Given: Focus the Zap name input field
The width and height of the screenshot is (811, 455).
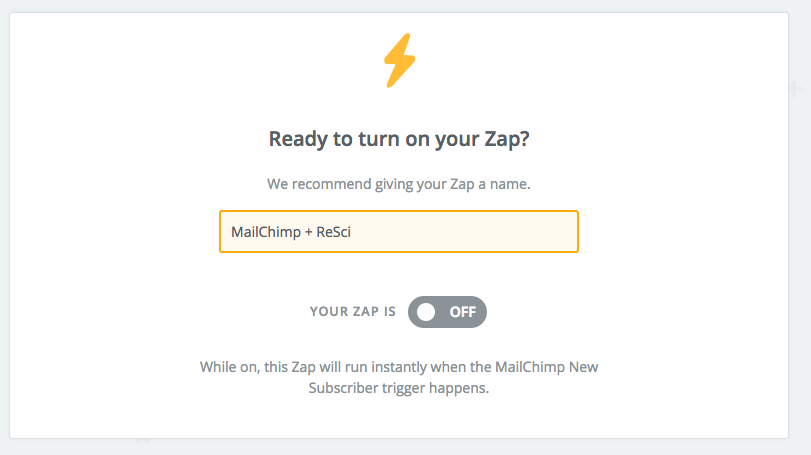Looking at the screenshot, I should pyautogui.click(x=399, y=232).
